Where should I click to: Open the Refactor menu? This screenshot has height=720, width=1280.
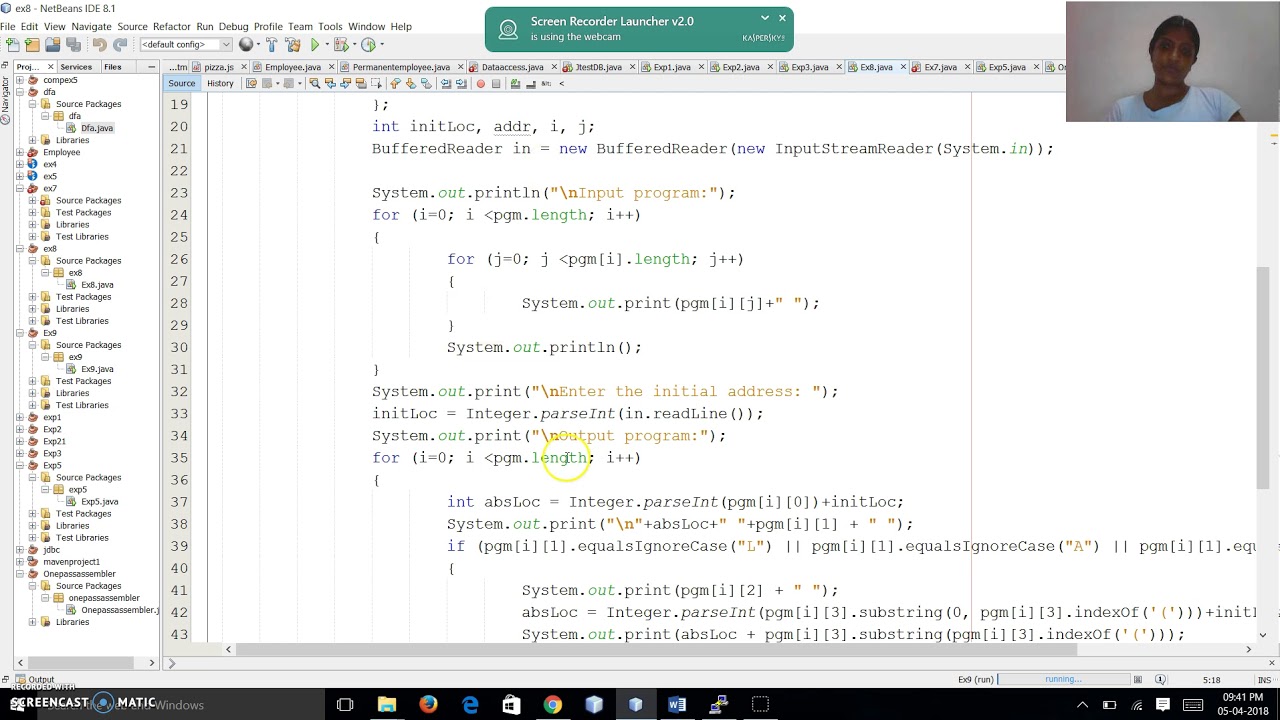coord(171,26)
